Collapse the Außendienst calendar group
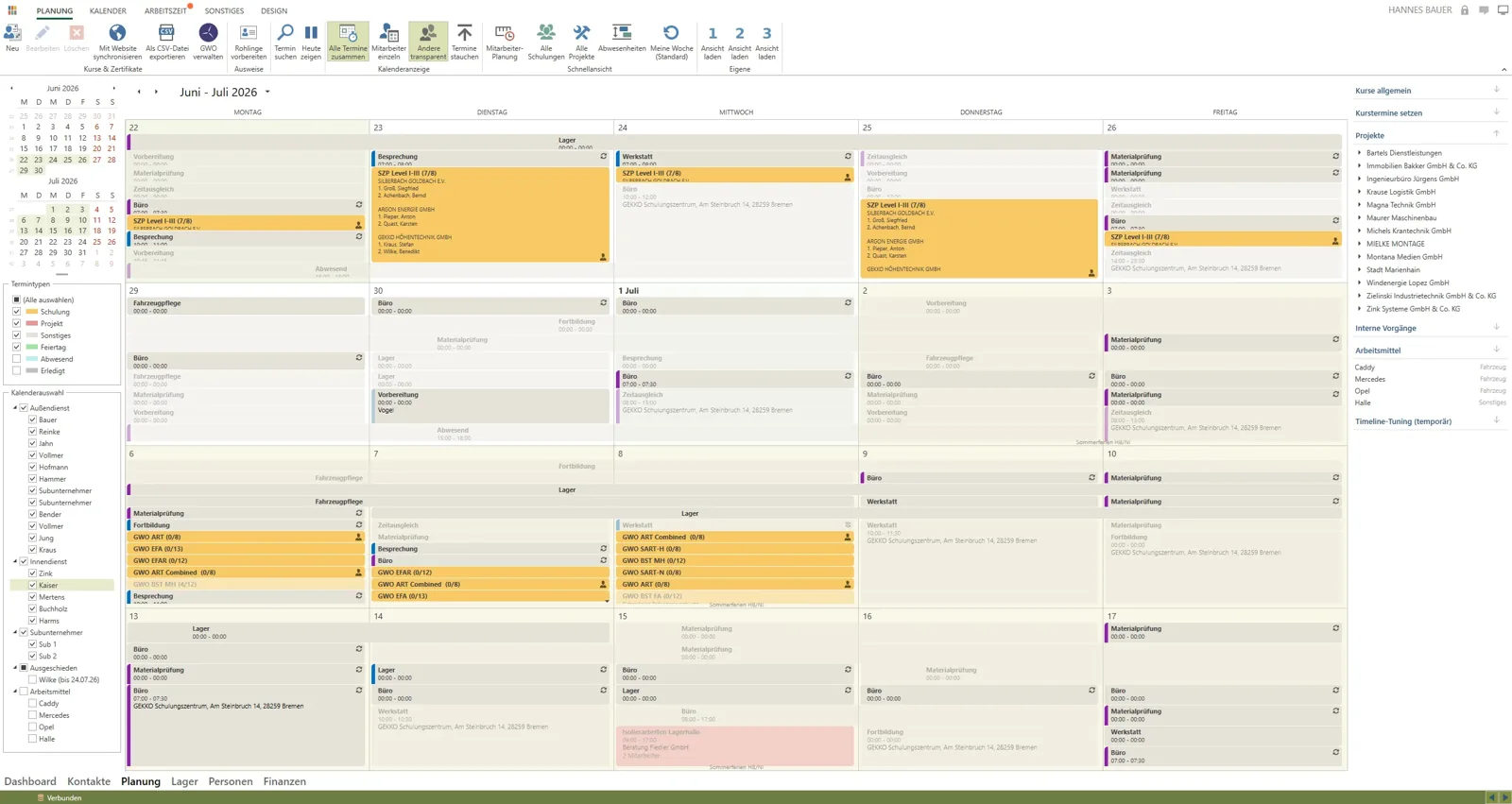1512x804 pixels. (15, 408)
